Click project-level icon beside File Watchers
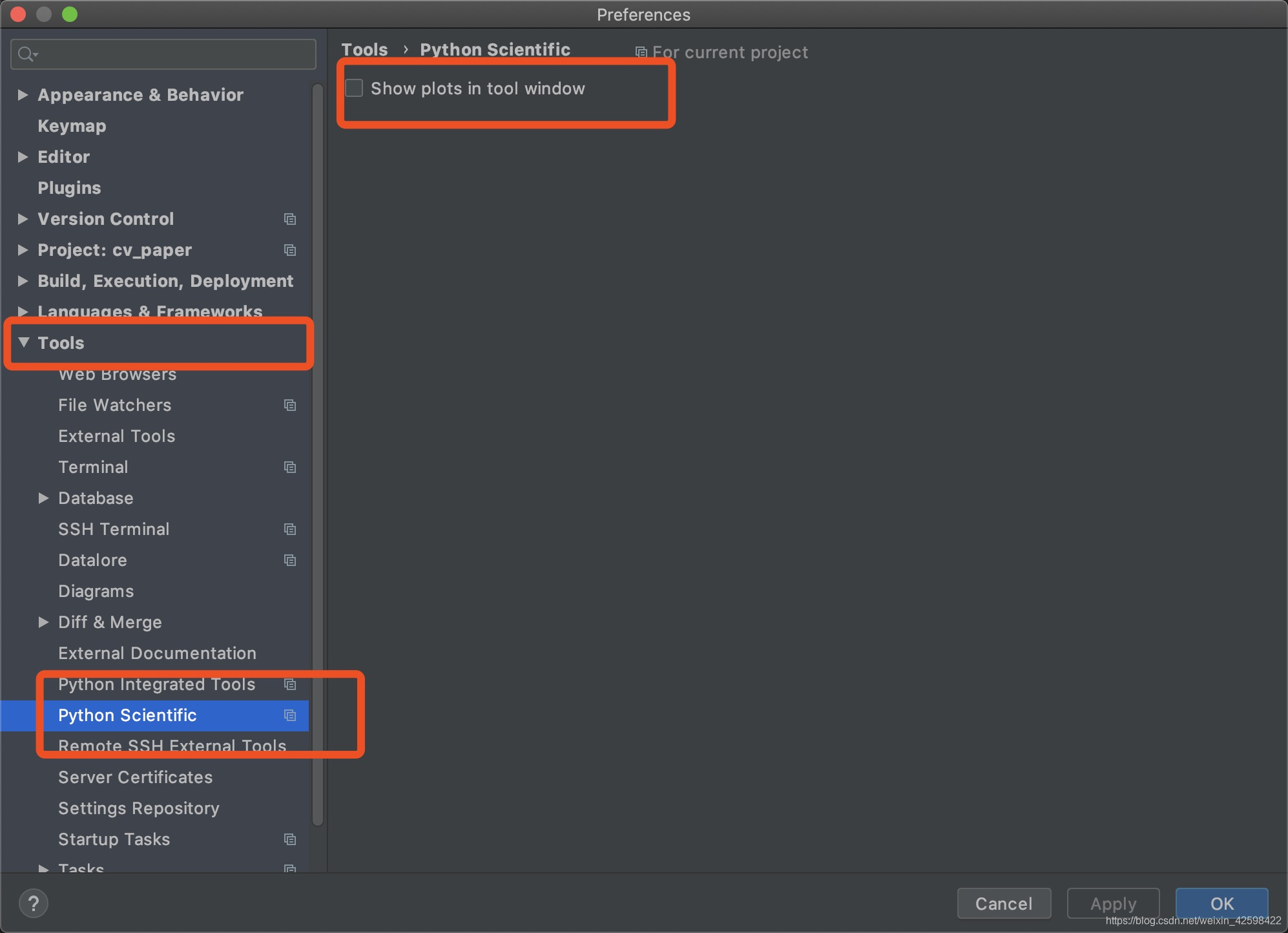1288x933 pixels. pyautogui.click(x=290, y=405)
